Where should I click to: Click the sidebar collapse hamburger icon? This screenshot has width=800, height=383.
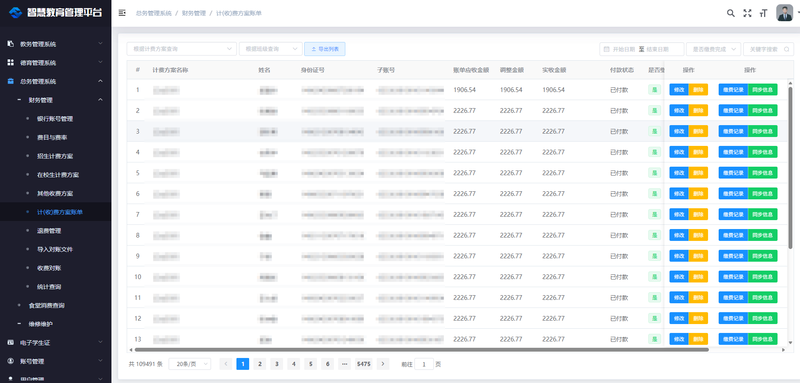coord(122,13)
